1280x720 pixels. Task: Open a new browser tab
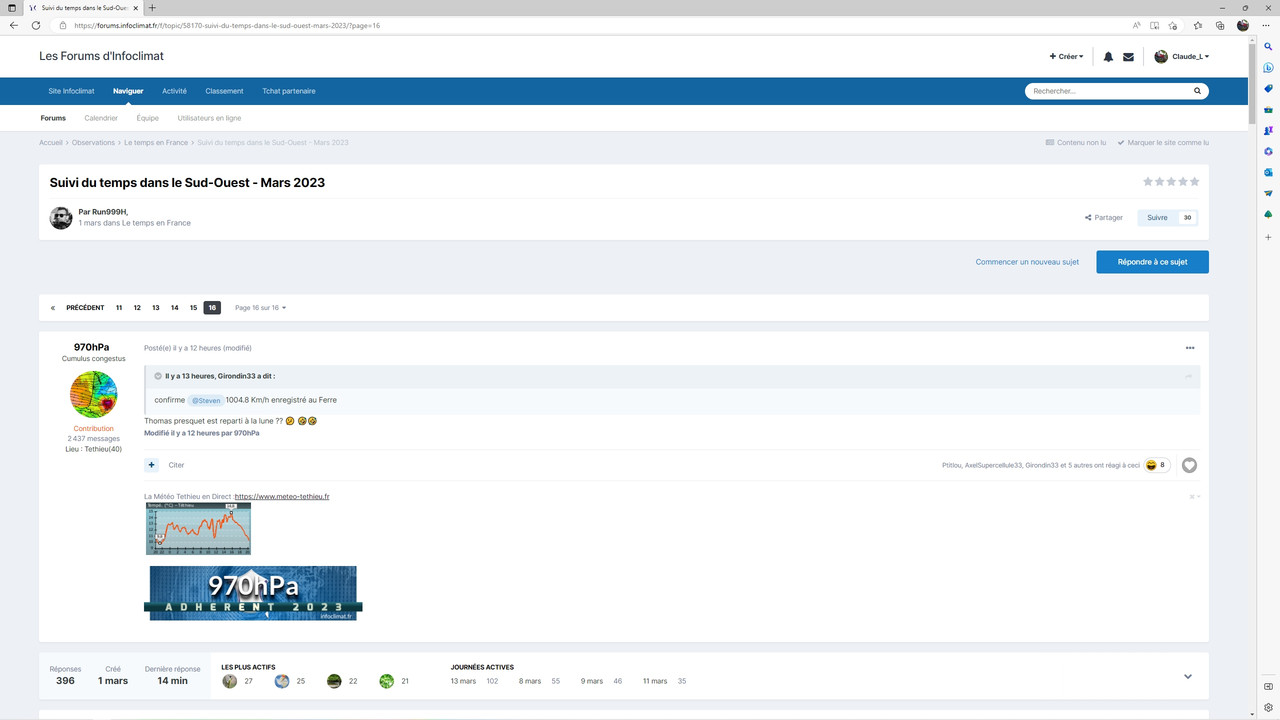click(152, 7)
